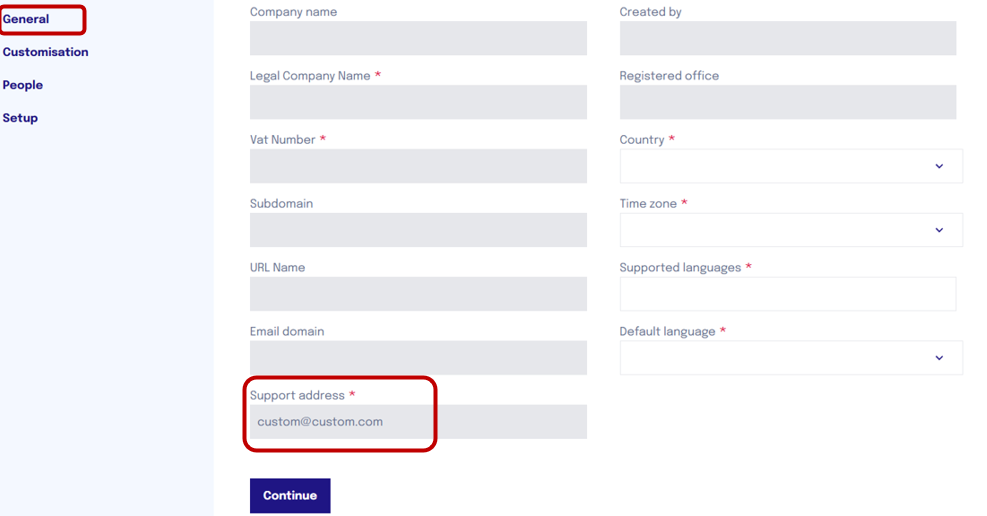Select the Vat Number input
Image resolution: width=987 pixels, height=516 pixels.
[418, 166]
